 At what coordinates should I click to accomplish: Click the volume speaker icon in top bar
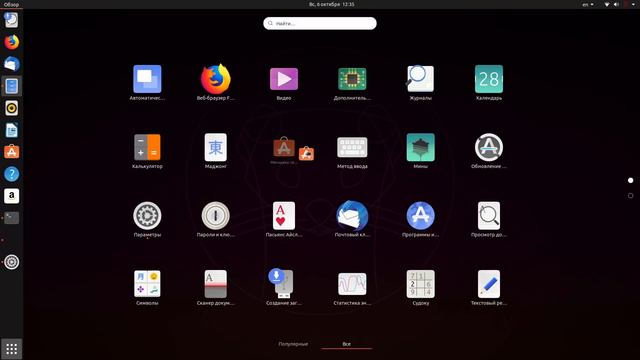616,4
